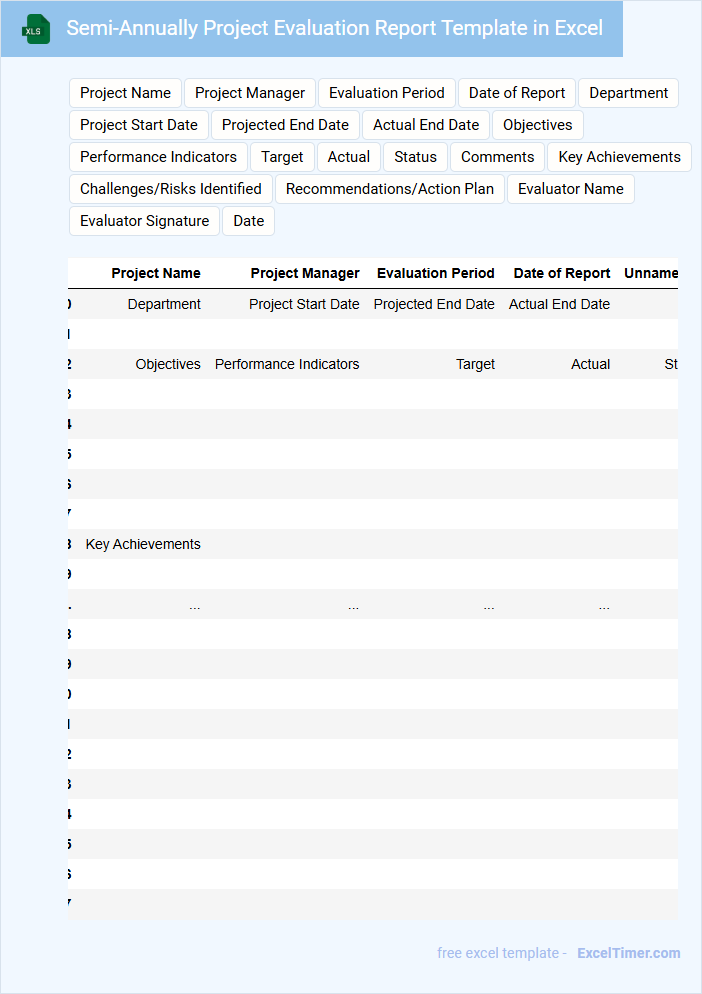This screenshot has width=702, height=994.
Task: Click the Evaluation Period column header
Action: [436, 273]
